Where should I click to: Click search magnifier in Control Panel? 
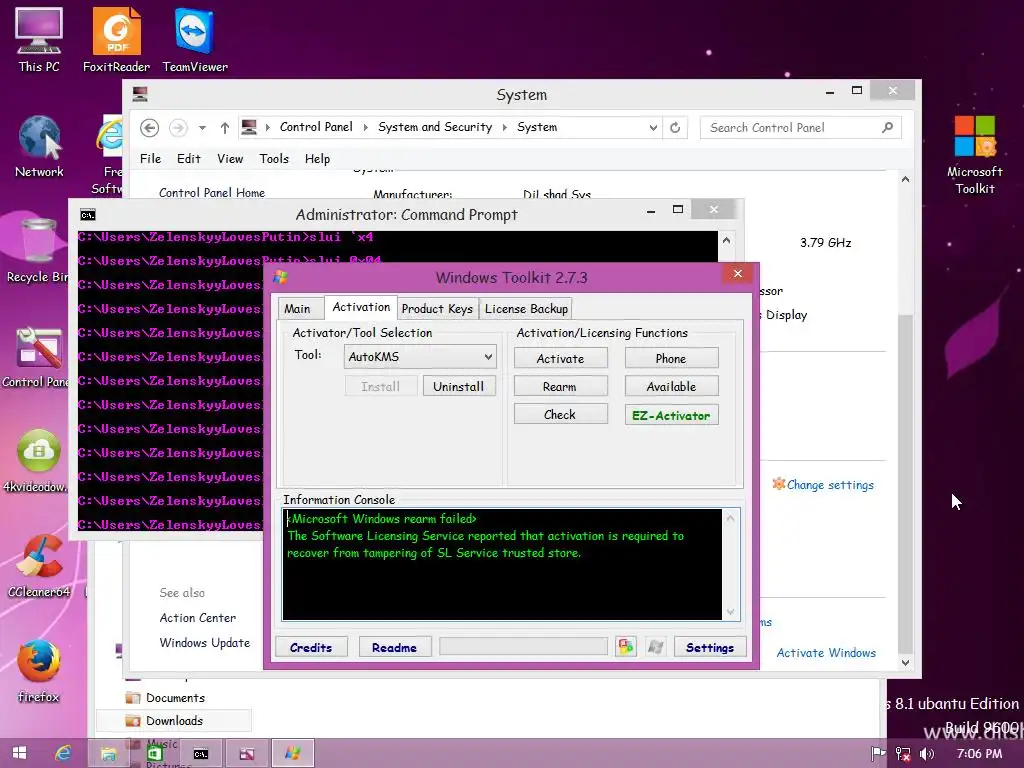[x=887, y=127]
